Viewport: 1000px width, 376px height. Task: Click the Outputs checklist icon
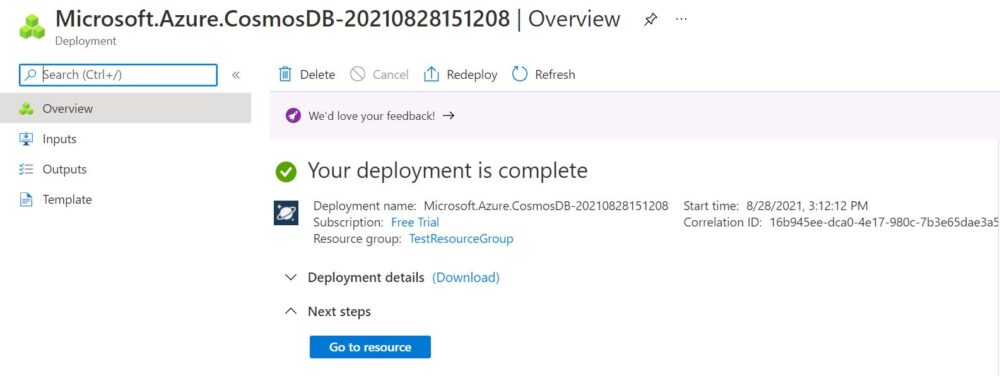(x=26, y=170)
